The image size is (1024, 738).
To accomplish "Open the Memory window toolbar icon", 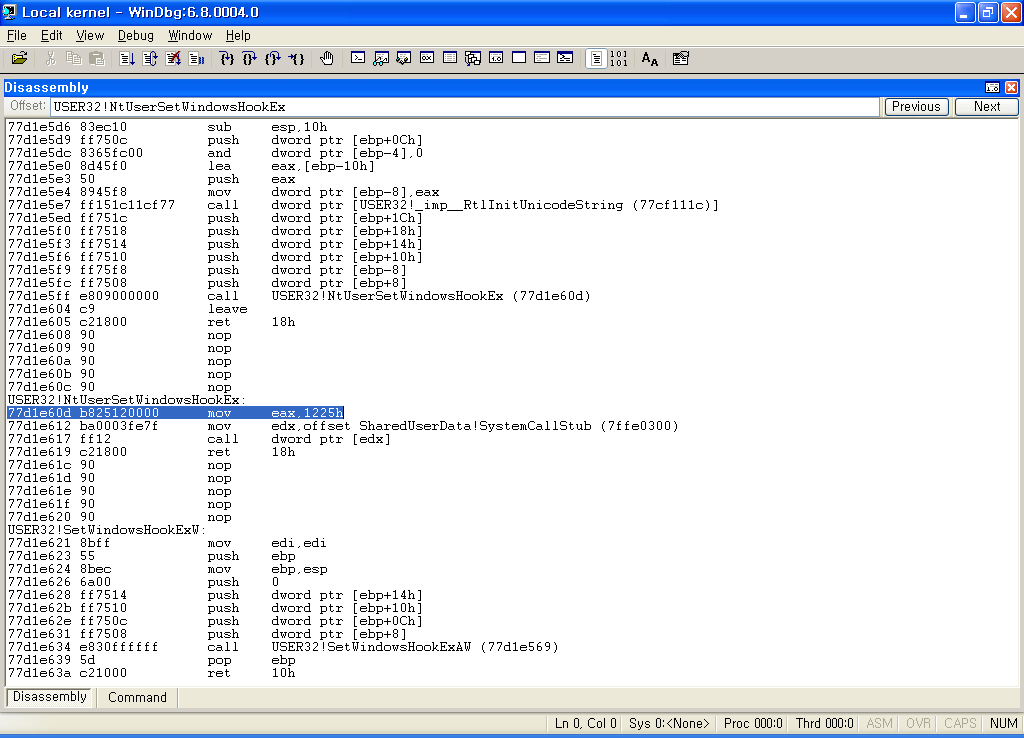I will click(x=450, y=58).
